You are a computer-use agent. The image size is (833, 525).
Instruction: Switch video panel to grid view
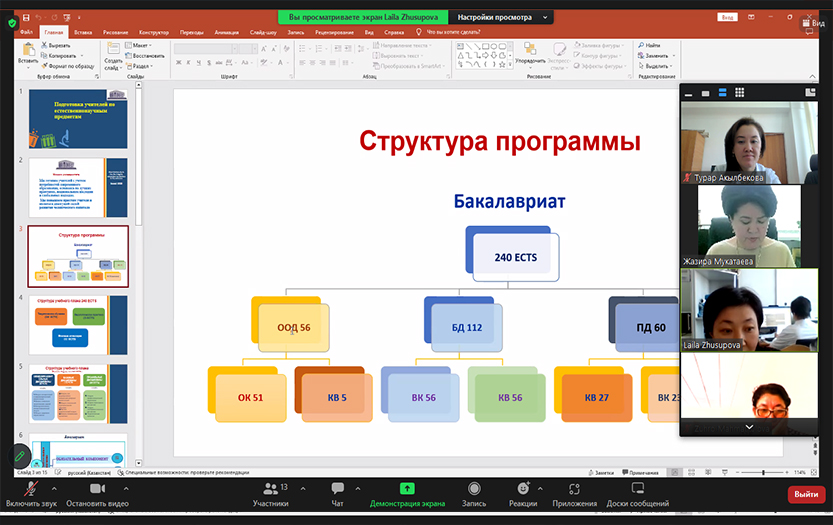739,93
